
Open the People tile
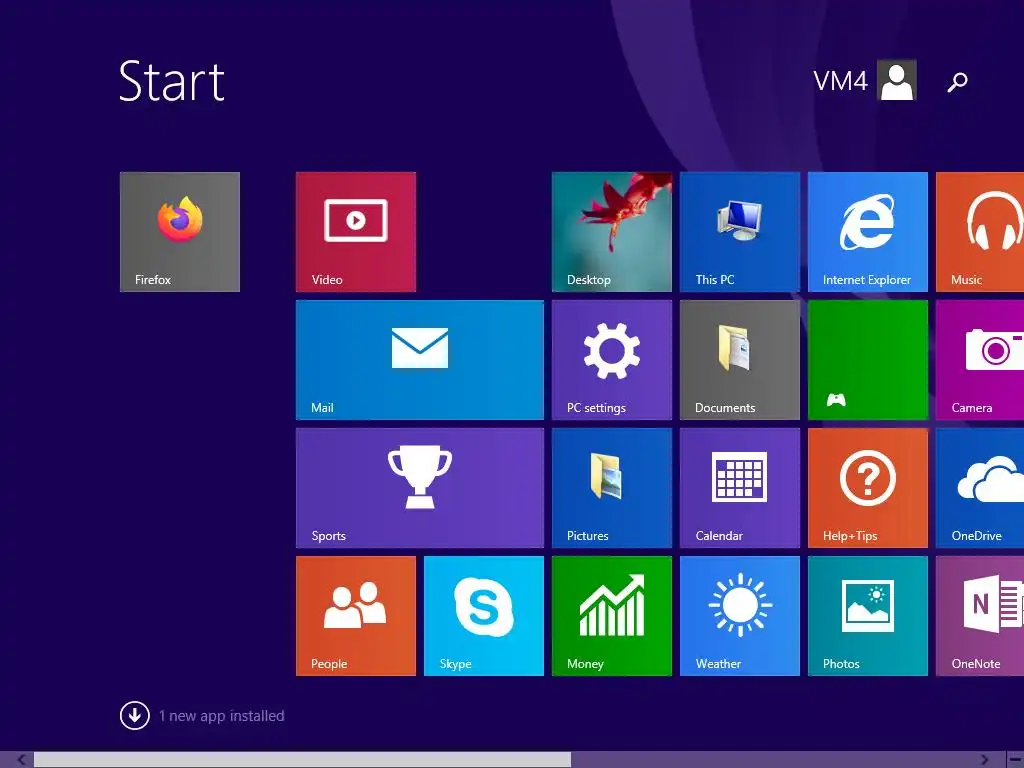pyautogui.click(x=356, y=616)
